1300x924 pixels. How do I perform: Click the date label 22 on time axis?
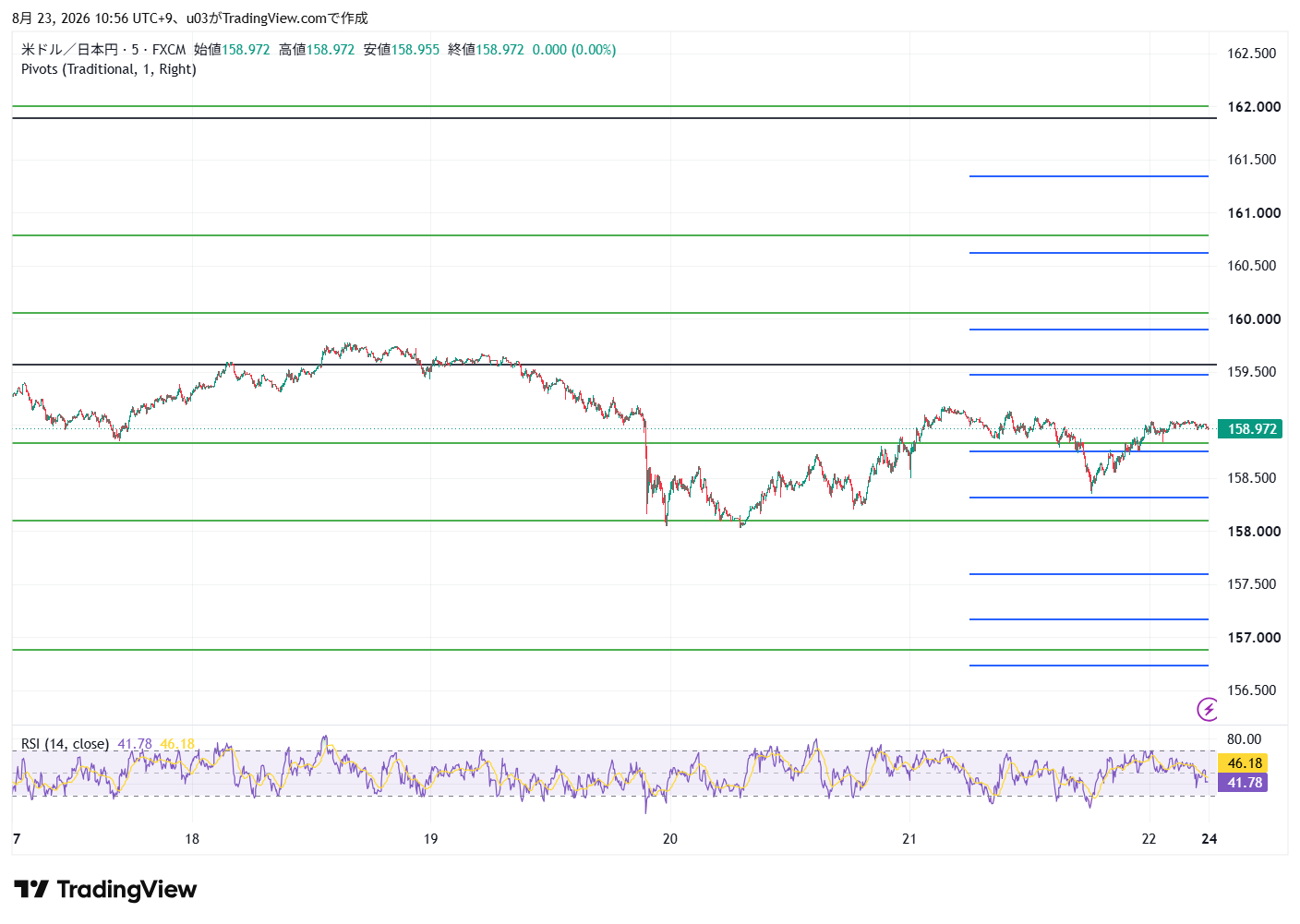tap(1149, 839)
